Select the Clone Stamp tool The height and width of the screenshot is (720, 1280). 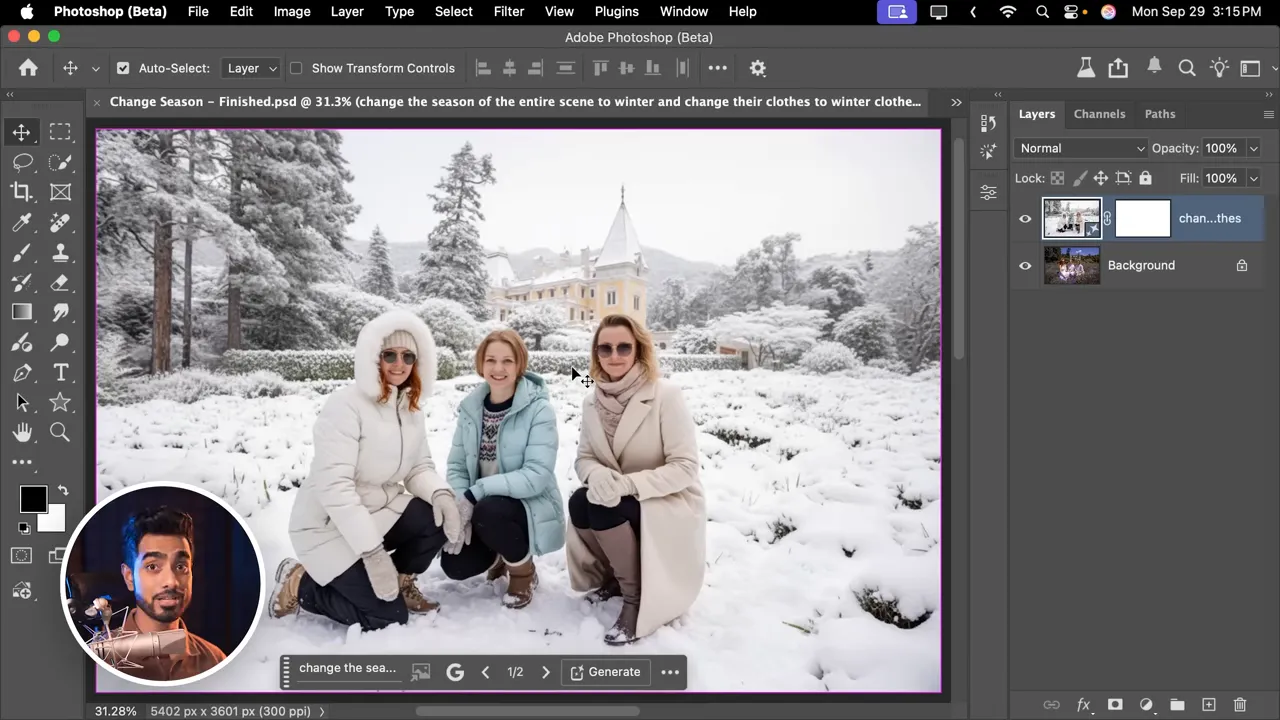(60, 252)
